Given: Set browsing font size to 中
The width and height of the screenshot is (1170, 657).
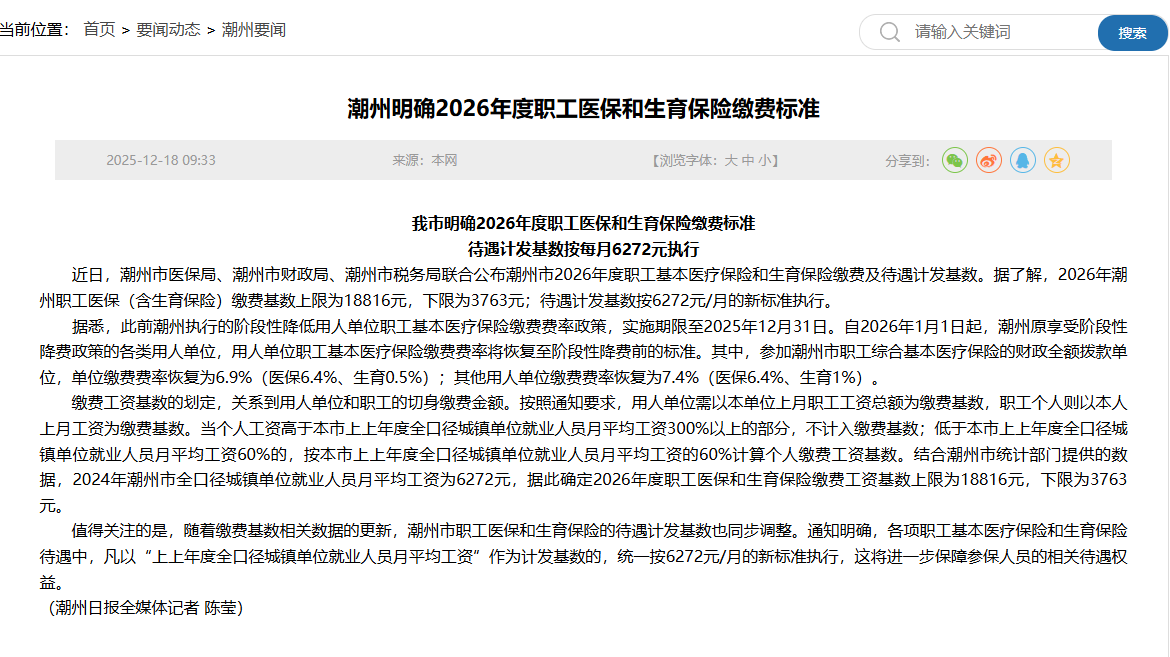Looking at the screenshot, I should [748, 160].
